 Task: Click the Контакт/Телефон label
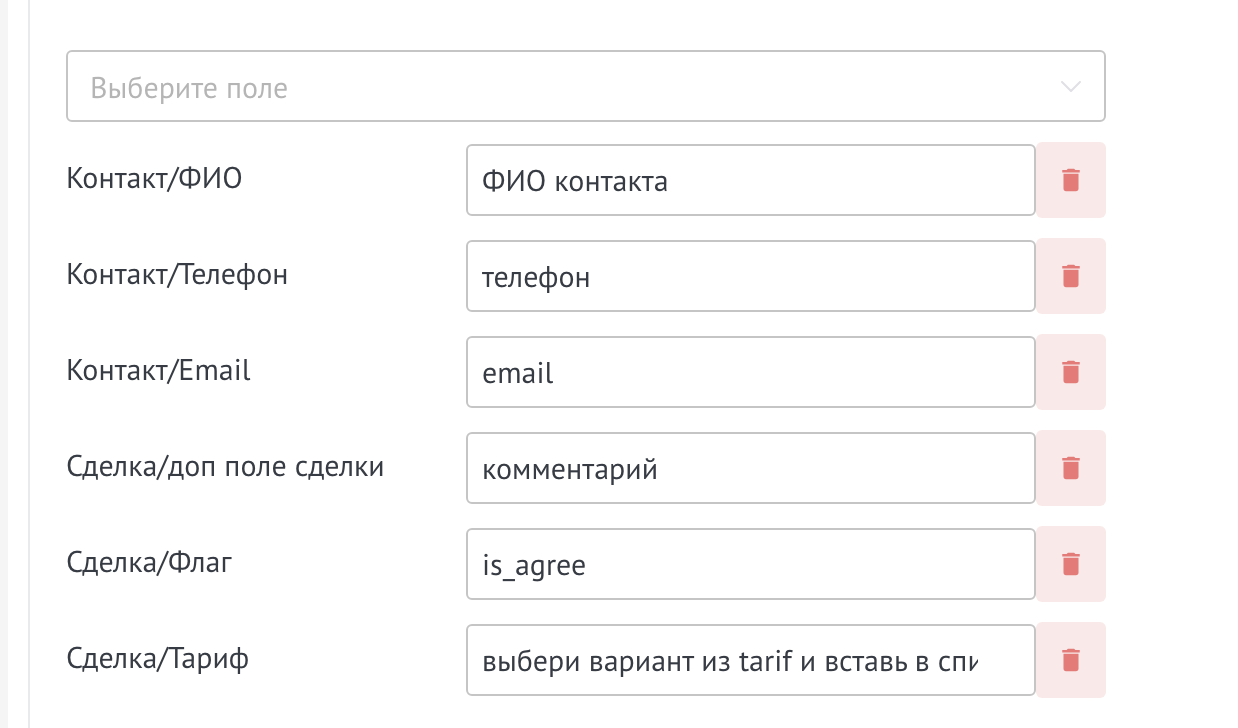click(177, 275)
